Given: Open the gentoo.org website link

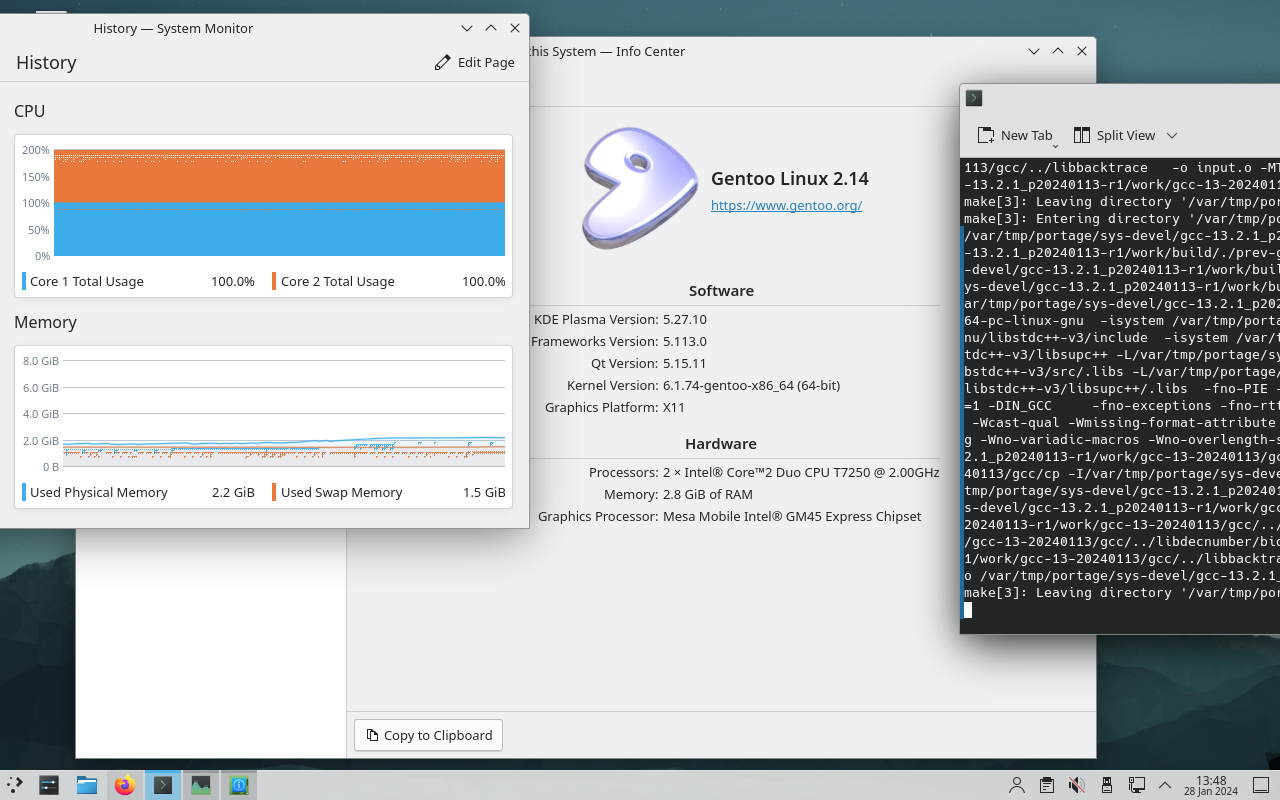Looking at the screenshot, I should pos(786,205).
